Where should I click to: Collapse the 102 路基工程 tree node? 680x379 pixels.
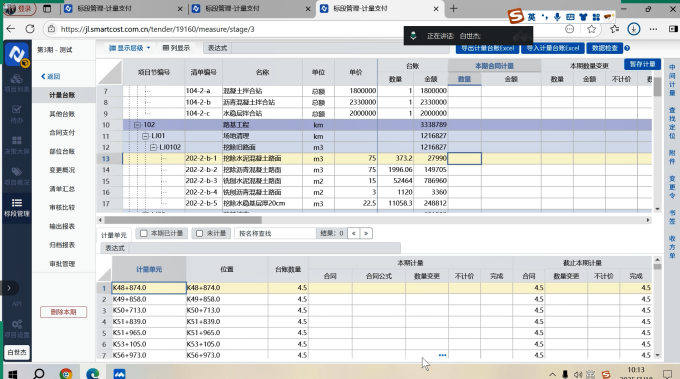click(137, 125)
